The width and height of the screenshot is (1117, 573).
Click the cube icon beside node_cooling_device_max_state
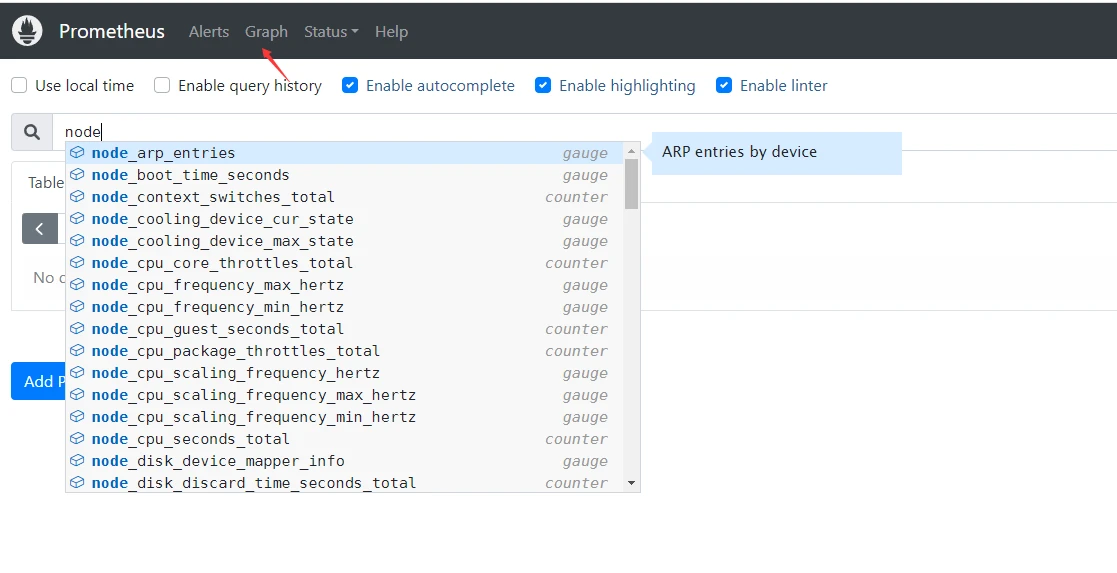[x=77, y=241]
